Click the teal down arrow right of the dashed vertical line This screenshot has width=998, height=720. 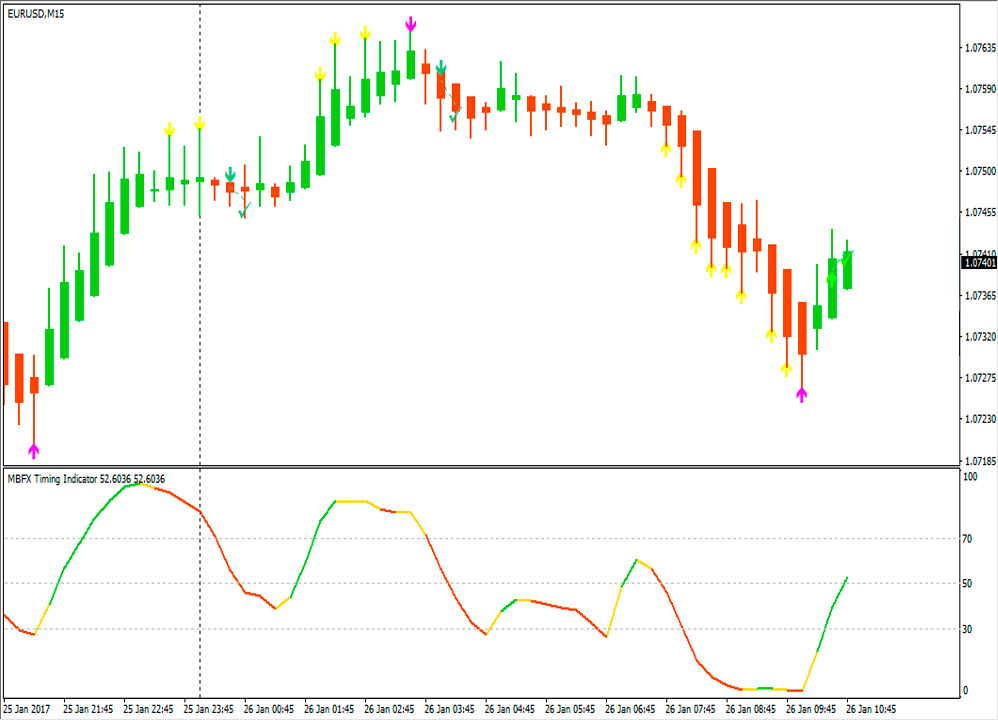pyautogui.click(x=230, y=175)
